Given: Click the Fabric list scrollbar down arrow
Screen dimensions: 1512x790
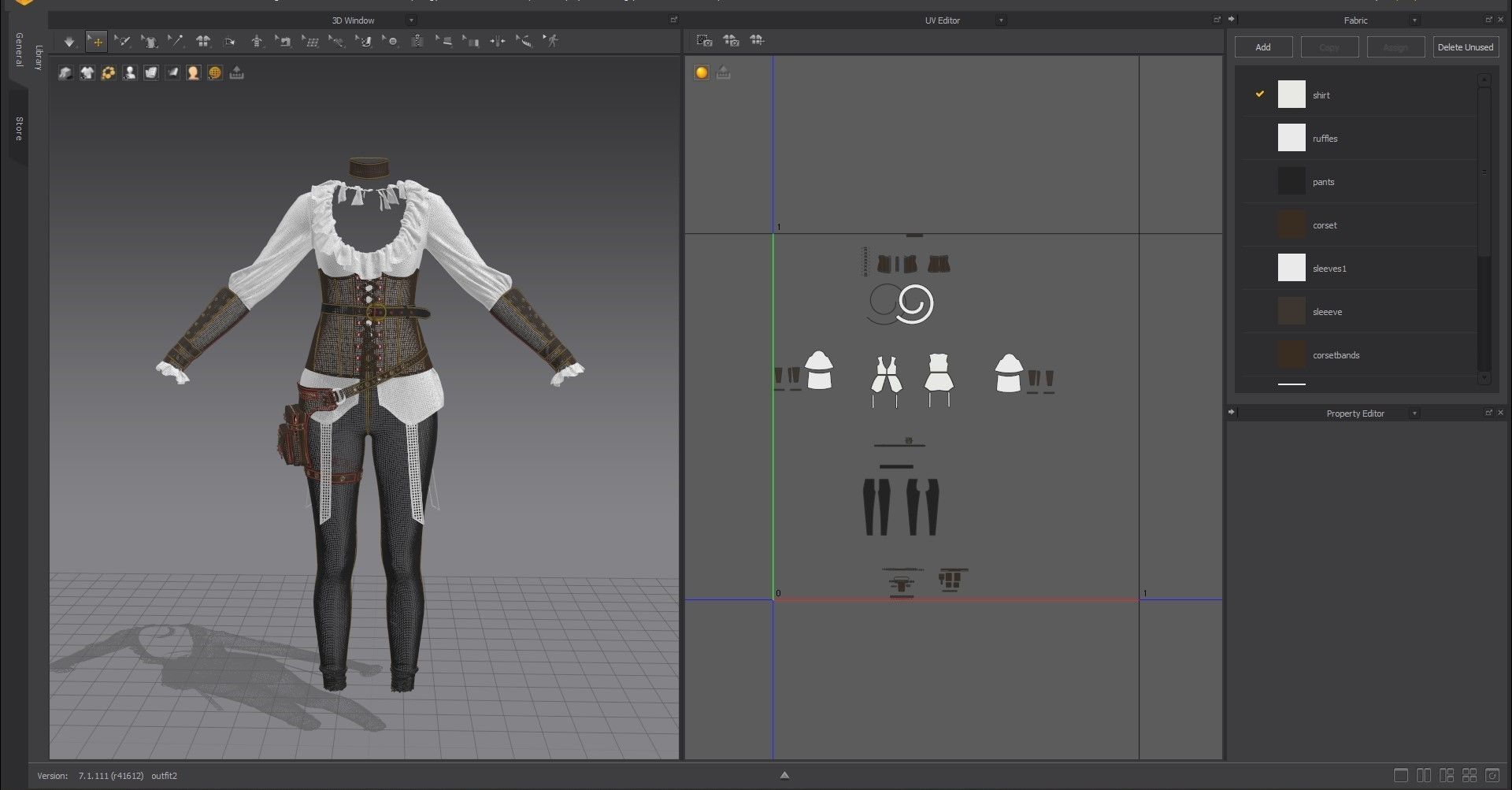Looking at the screenshot, I should tap(1484, 378).
